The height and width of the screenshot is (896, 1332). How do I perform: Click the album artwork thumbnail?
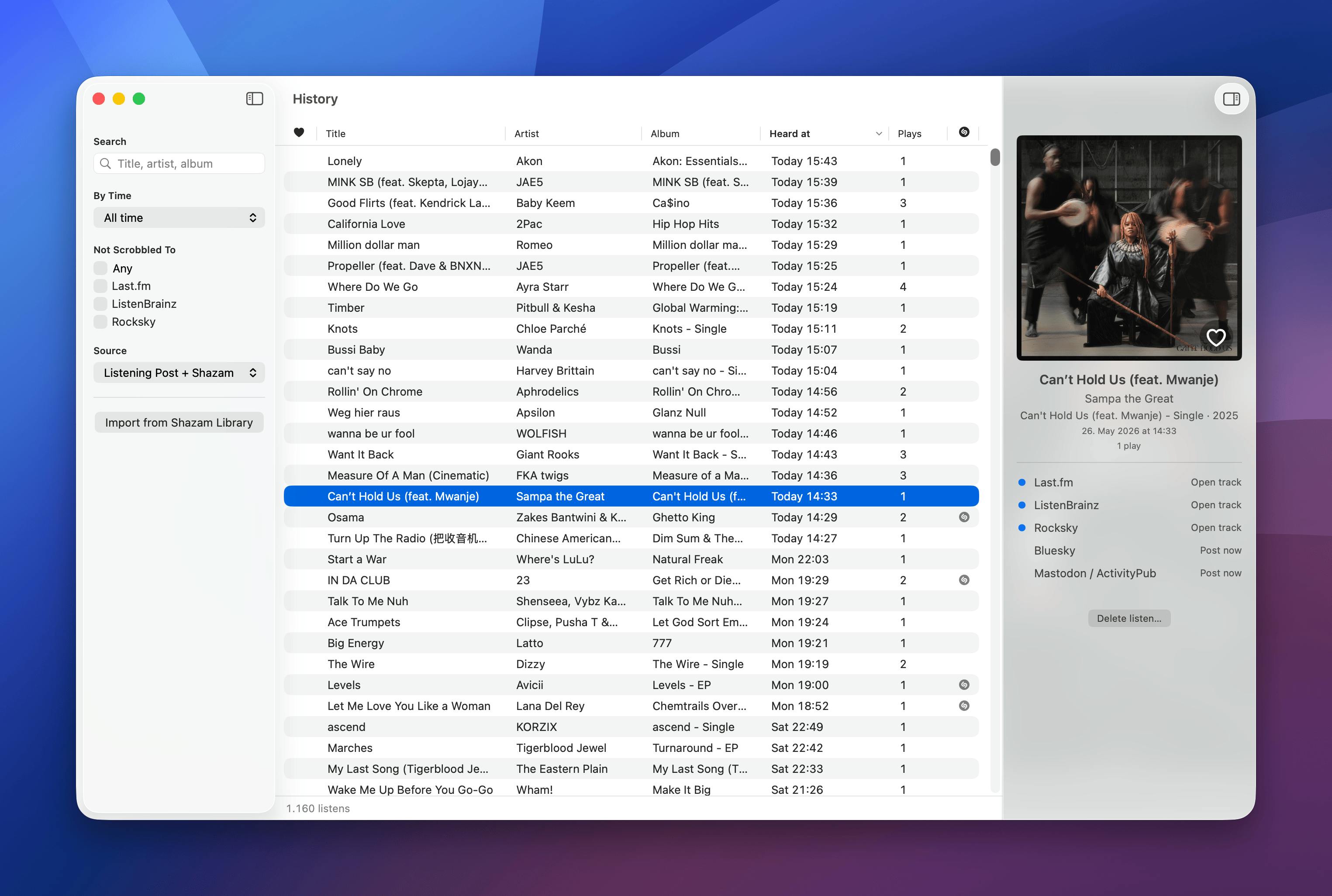click(1129, 248)
